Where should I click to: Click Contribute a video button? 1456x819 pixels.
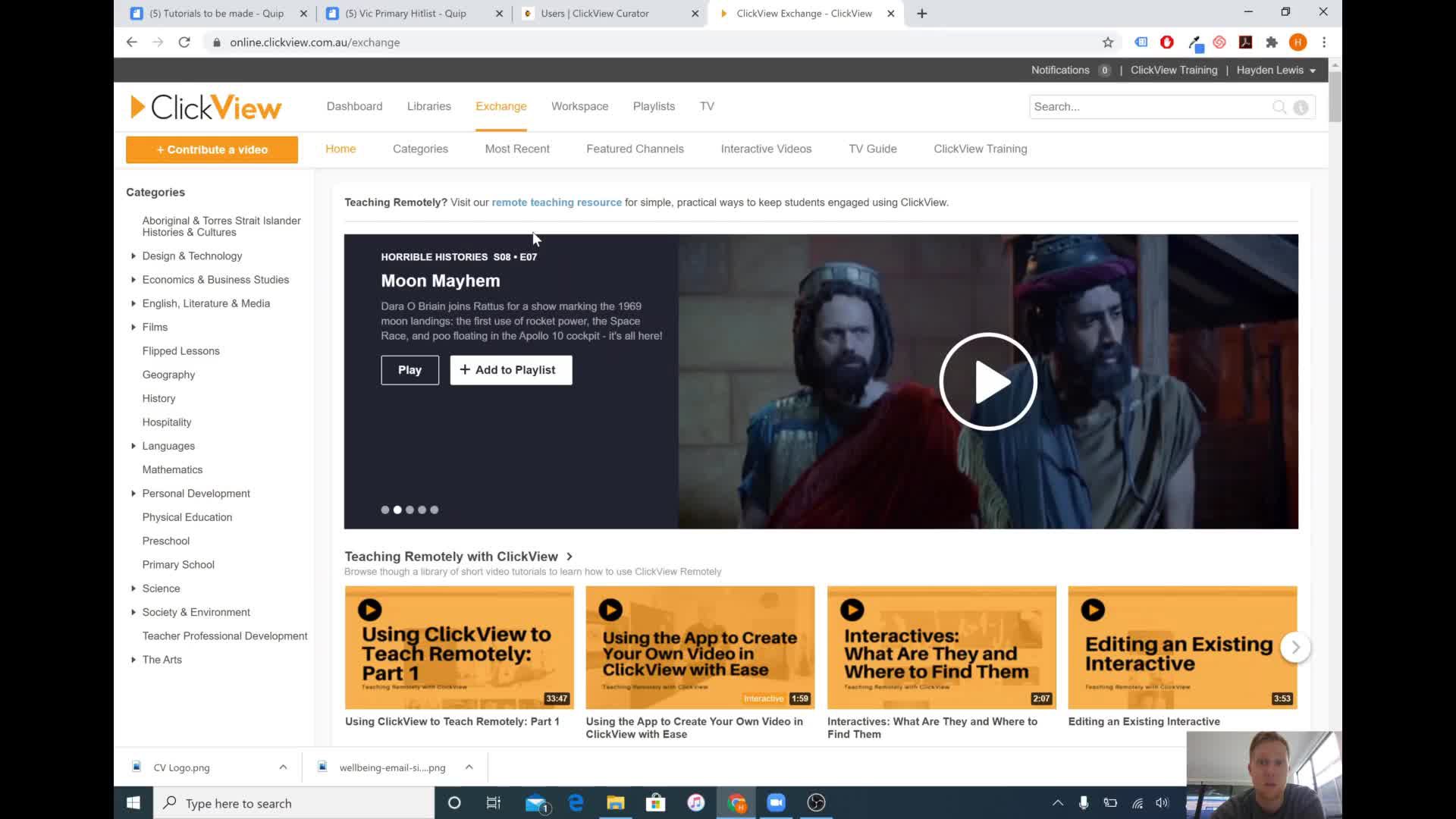[x=212, y=149]
